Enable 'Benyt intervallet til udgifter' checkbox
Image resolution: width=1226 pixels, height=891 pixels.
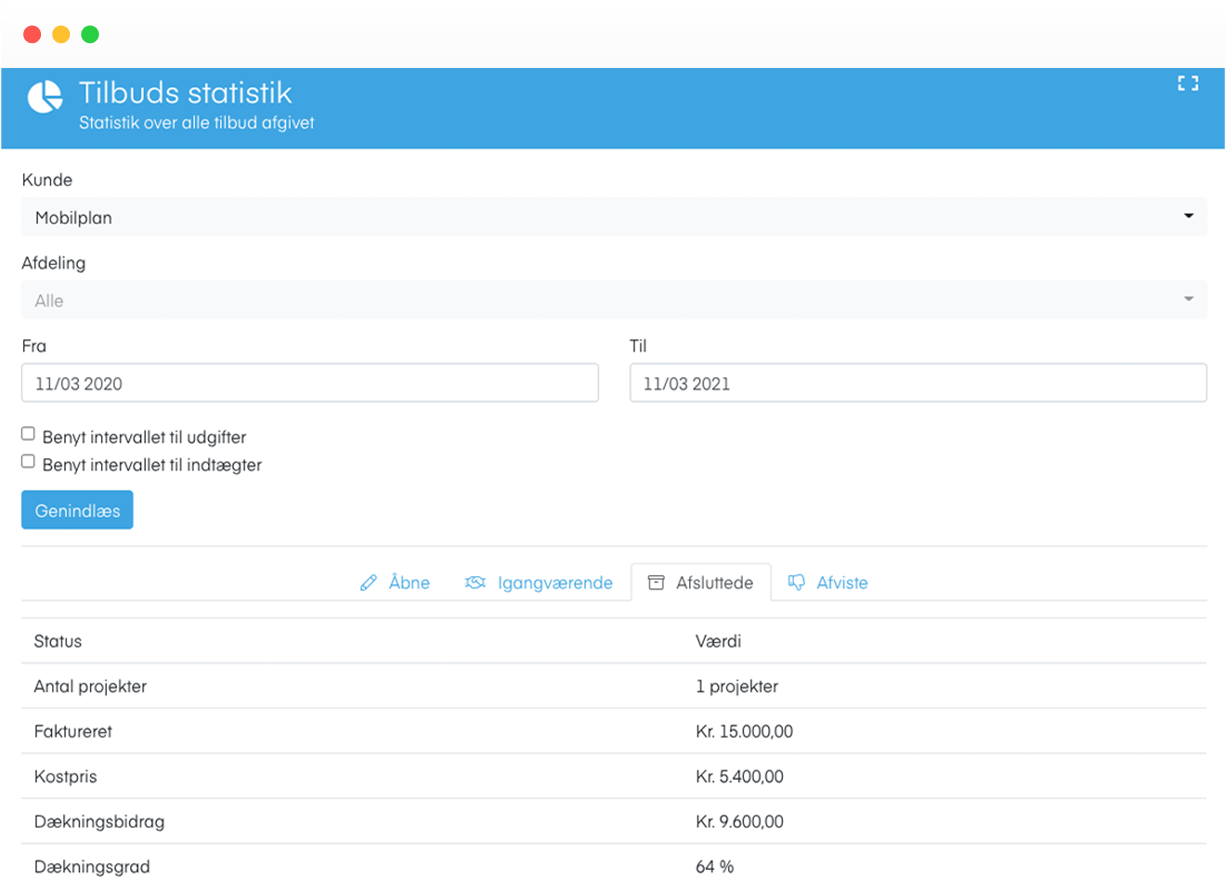coord(28,434)
